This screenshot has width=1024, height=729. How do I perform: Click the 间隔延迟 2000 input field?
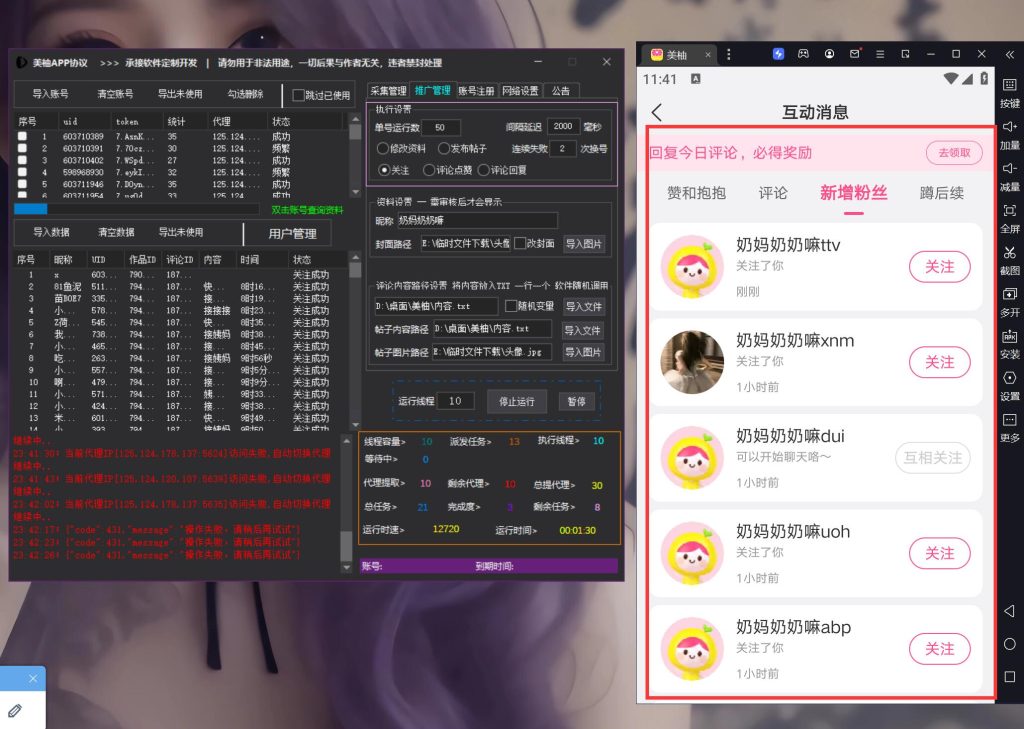(564, 127)
